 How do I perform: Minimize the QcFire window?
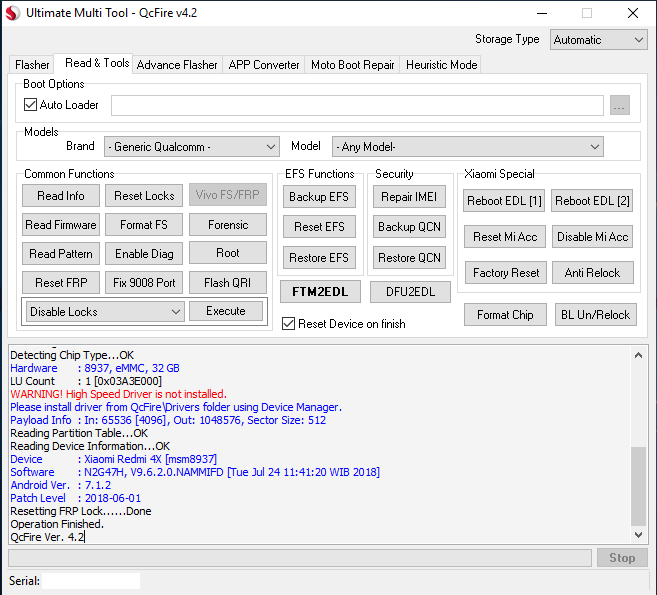[x=542, y=13]
